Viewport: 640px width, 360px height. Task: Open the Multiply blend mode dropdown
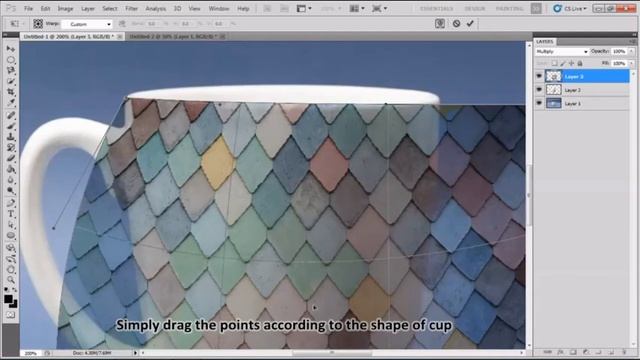[562, 51]
